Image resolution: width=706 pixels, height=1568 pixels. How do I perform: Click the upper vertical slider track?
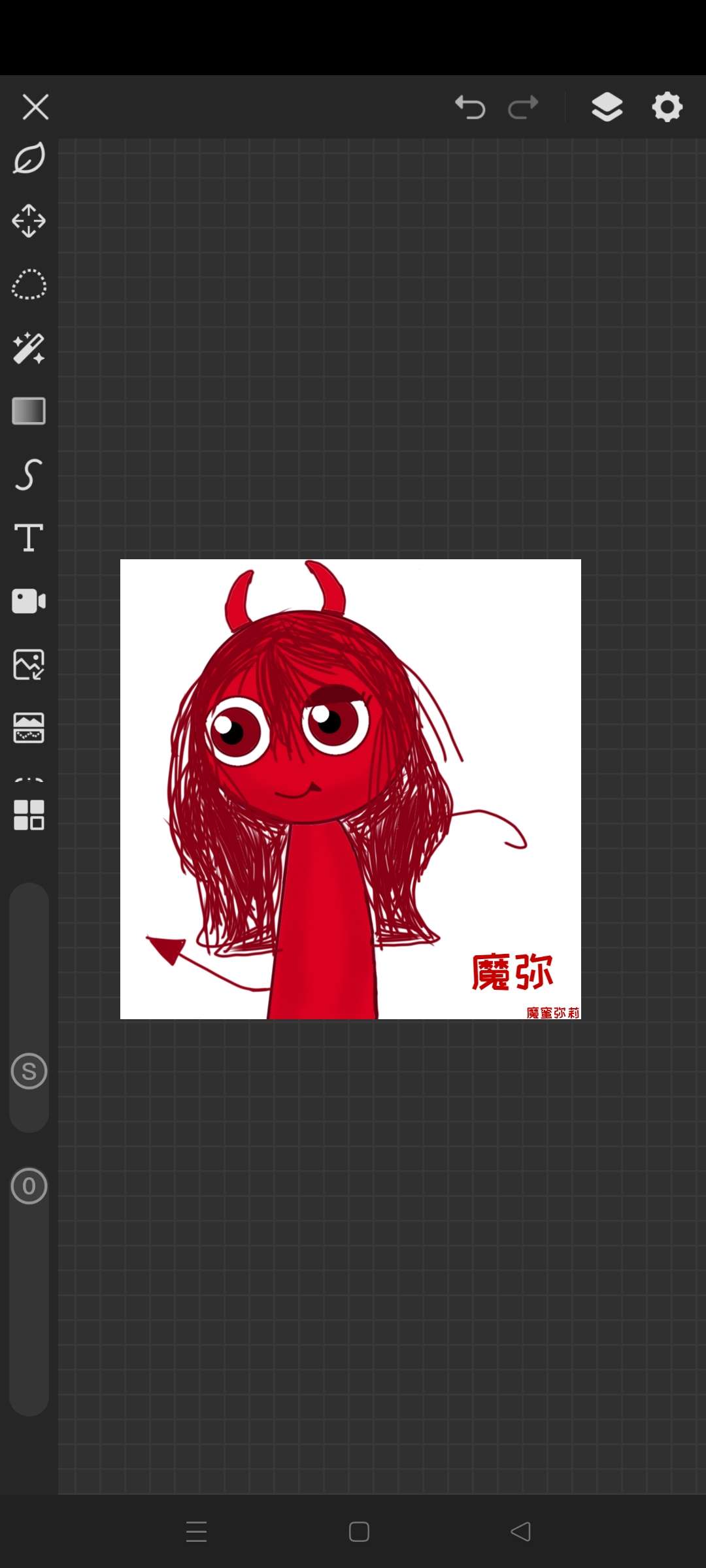click(29, 967)
